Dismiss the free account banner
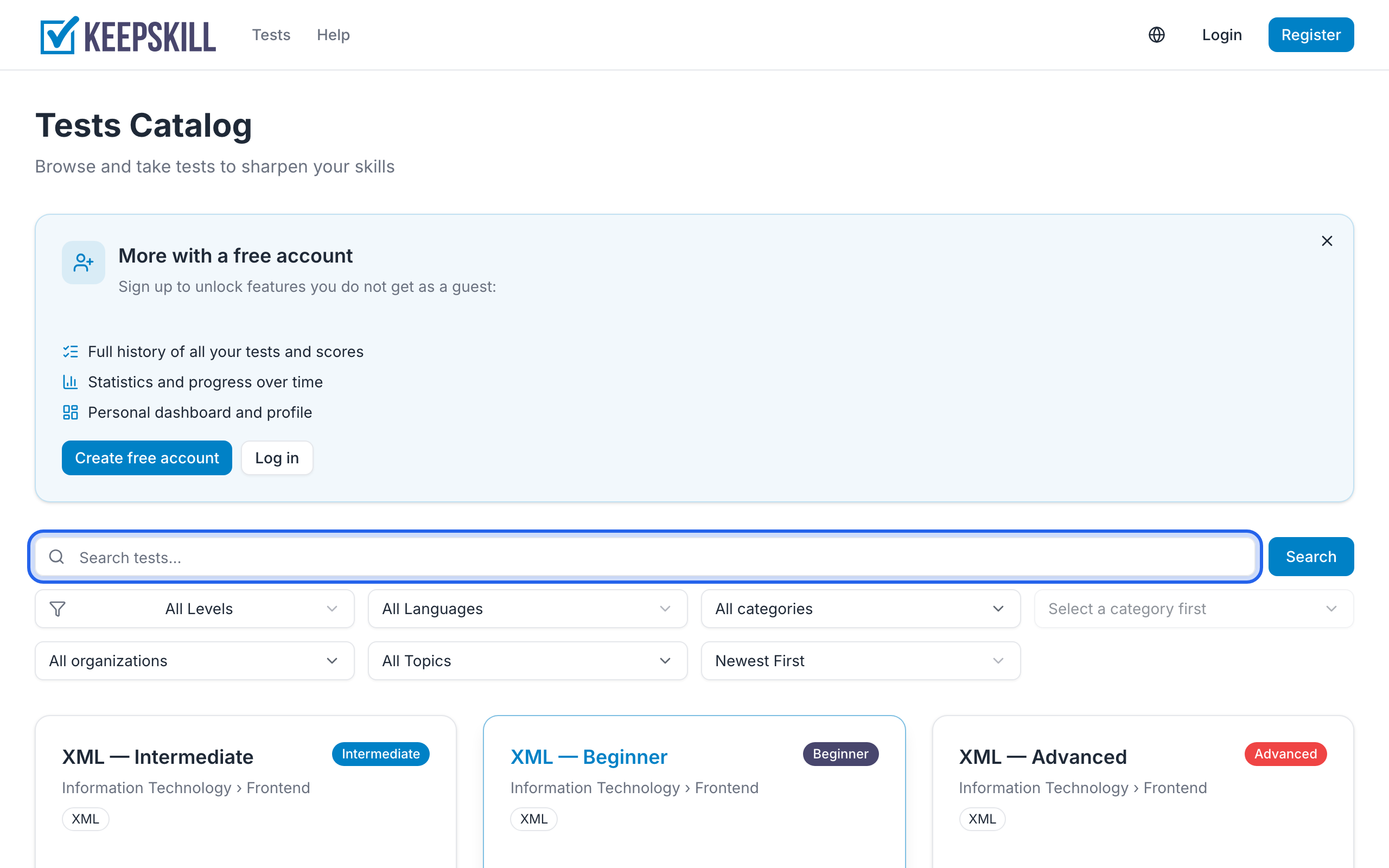 [1327, 241]
